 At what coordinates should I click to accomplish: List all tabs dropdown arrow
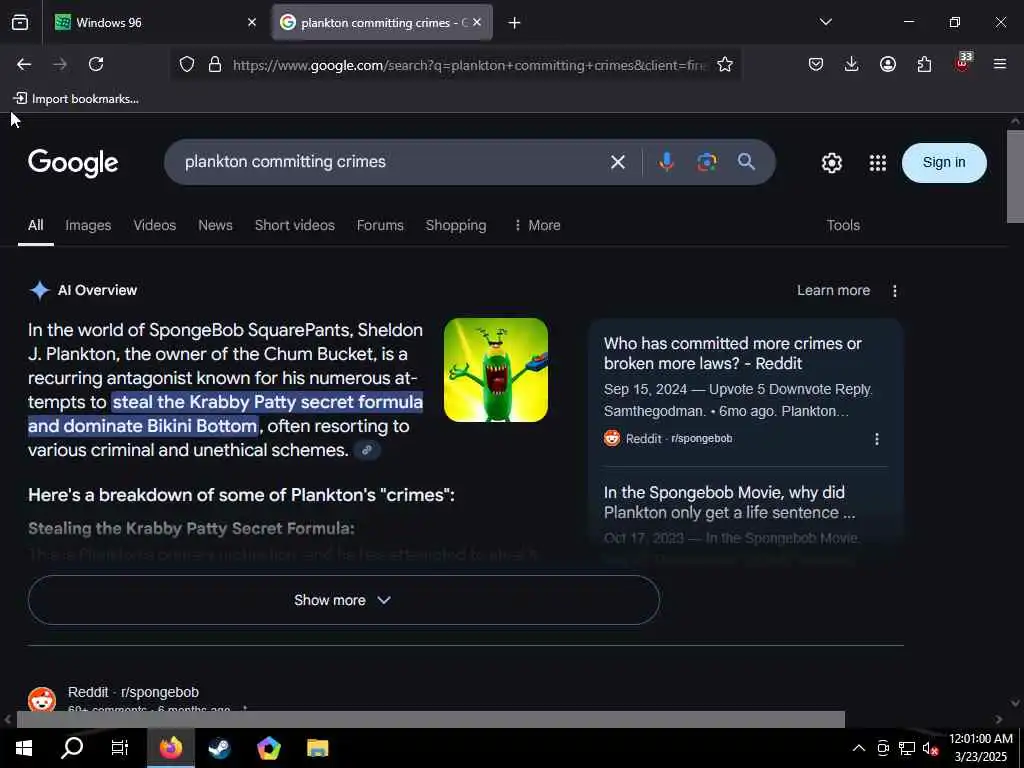point(825,22)
